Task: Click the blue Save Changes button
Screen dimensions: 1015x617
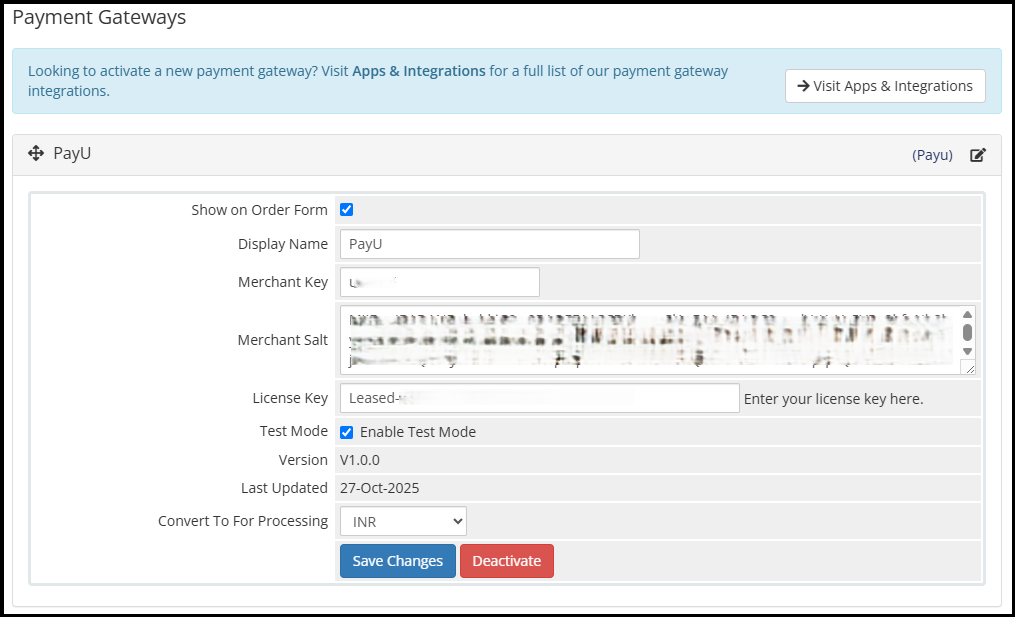Action: click(x=398, y=561)
